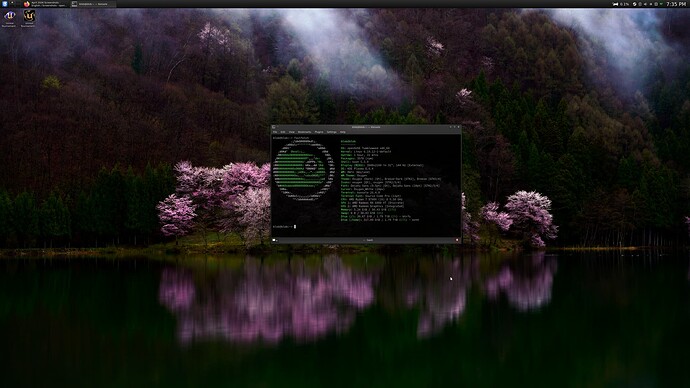The height and width of the screenshot is (388, 690).
Task: Open the Konsole File menu
Action: 275,132
